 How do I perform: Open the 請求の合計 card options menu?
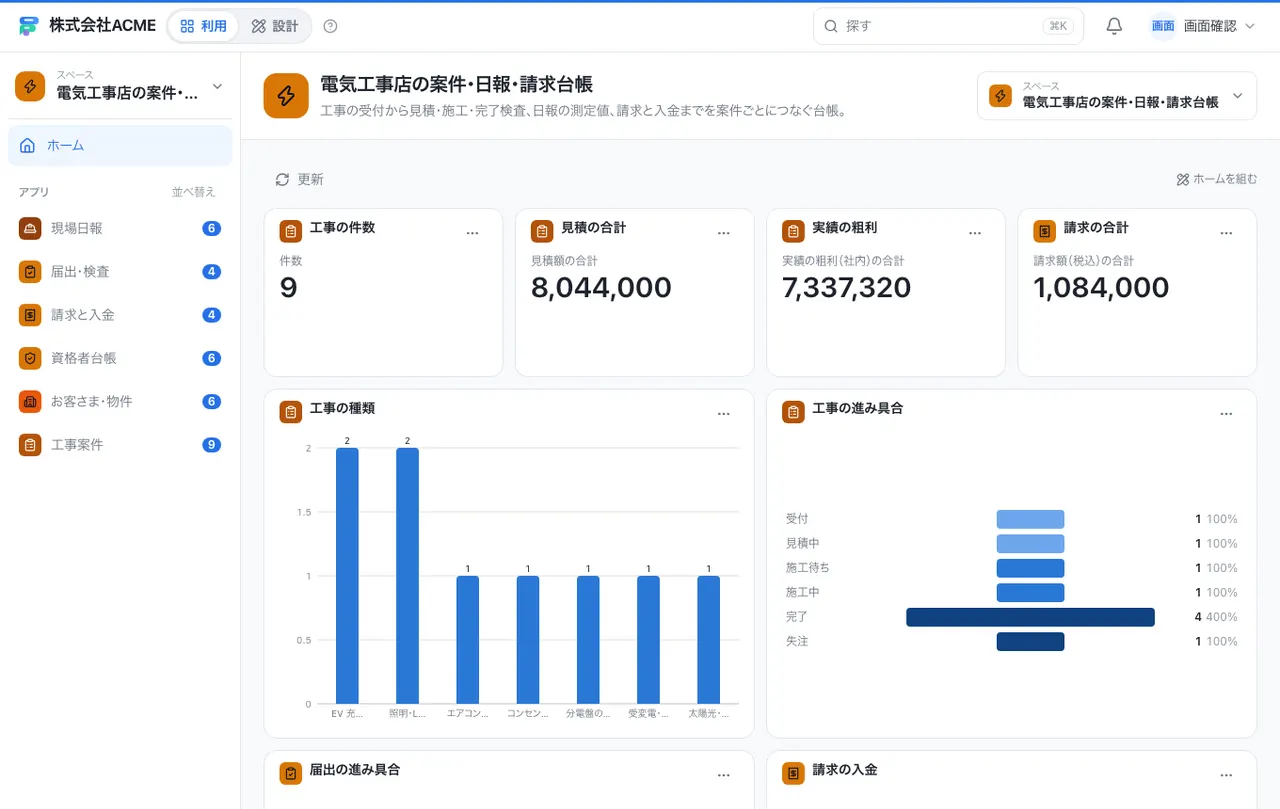point(1226,232)
